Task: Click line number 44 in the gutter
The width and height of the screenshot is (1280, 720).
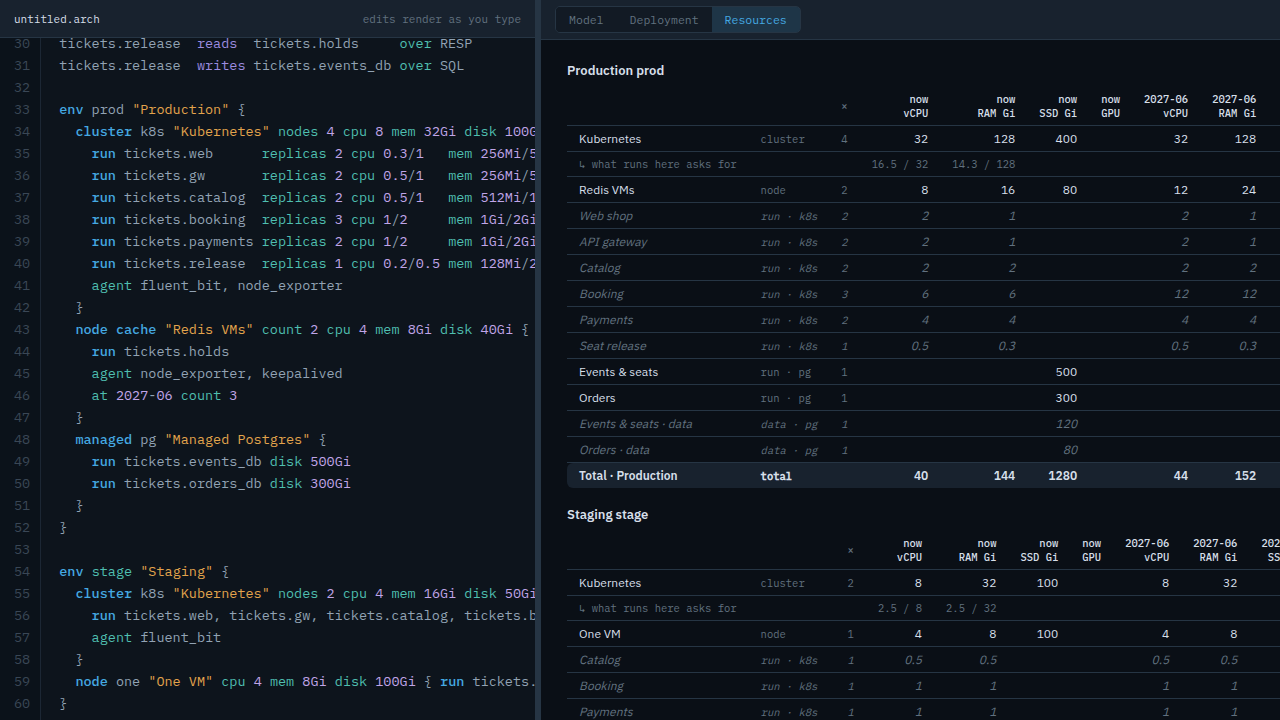Action: click(x=22, y=352)
